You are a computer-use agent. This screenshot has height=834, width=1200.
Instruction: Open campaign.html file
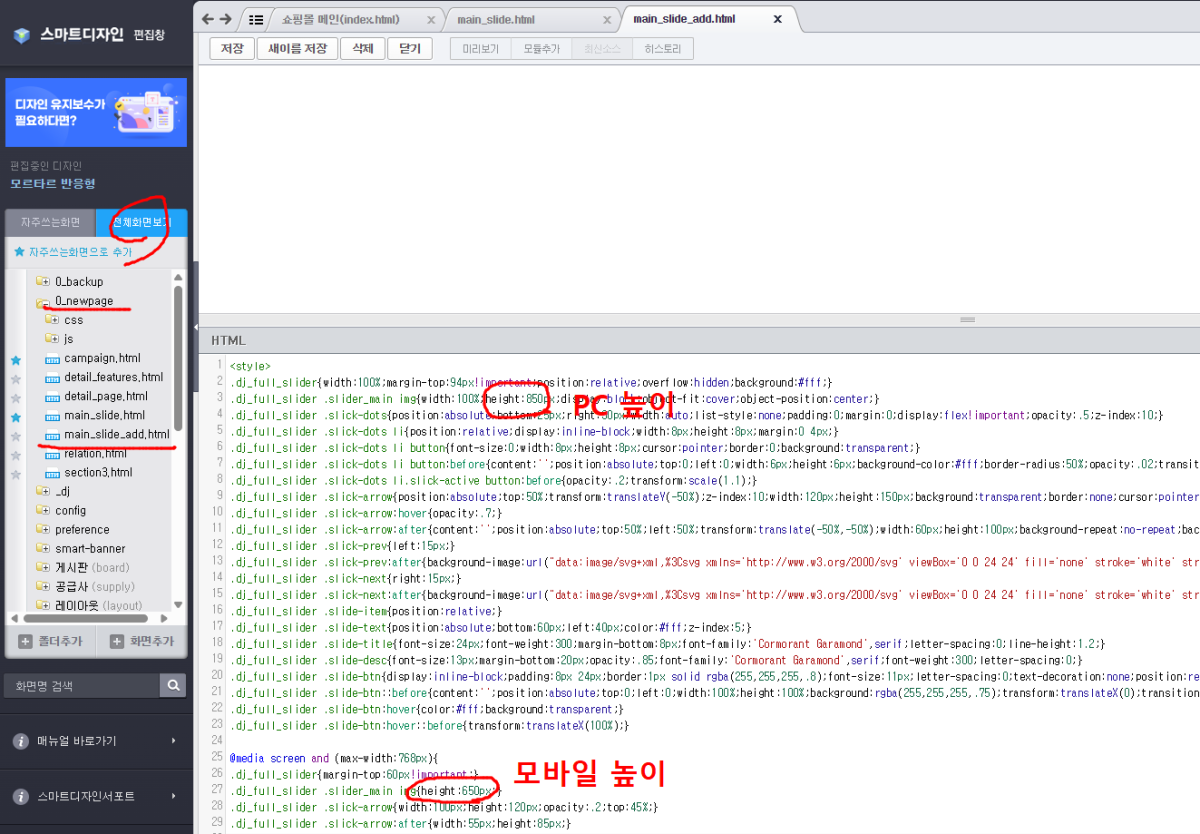(102, 358)
